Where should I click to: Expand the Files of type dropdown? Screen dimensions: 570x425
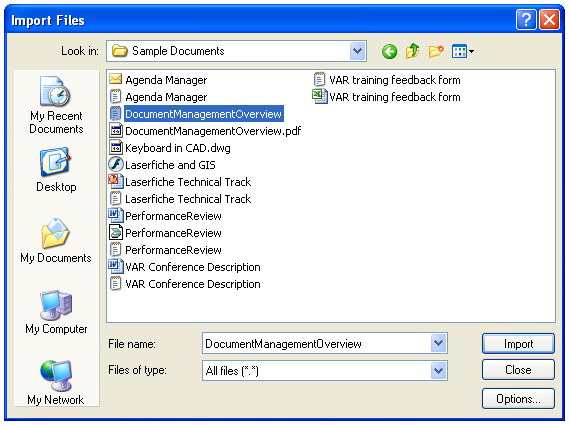point(438,370)
